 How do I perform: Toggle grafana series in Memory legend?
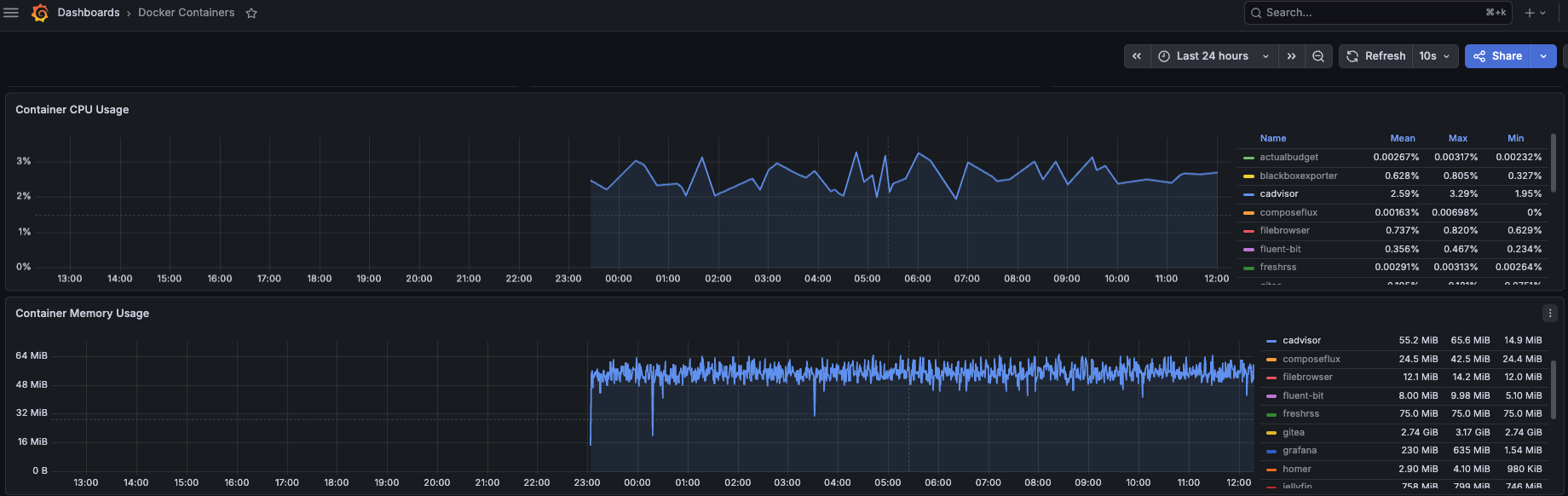(x=1300, y=451)
